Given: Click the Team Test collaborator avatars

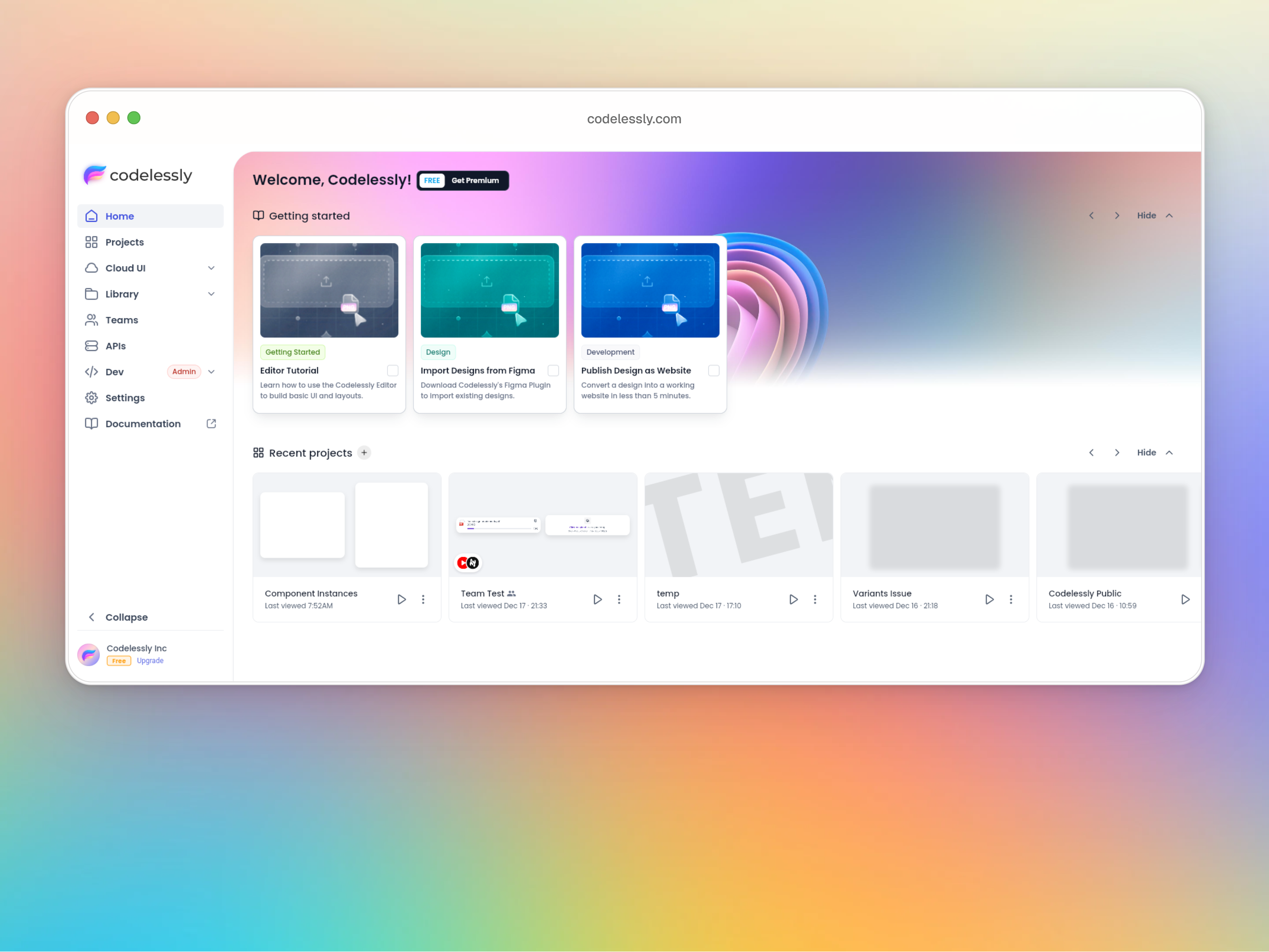Looking at the screenshot, I should [468, 563].
